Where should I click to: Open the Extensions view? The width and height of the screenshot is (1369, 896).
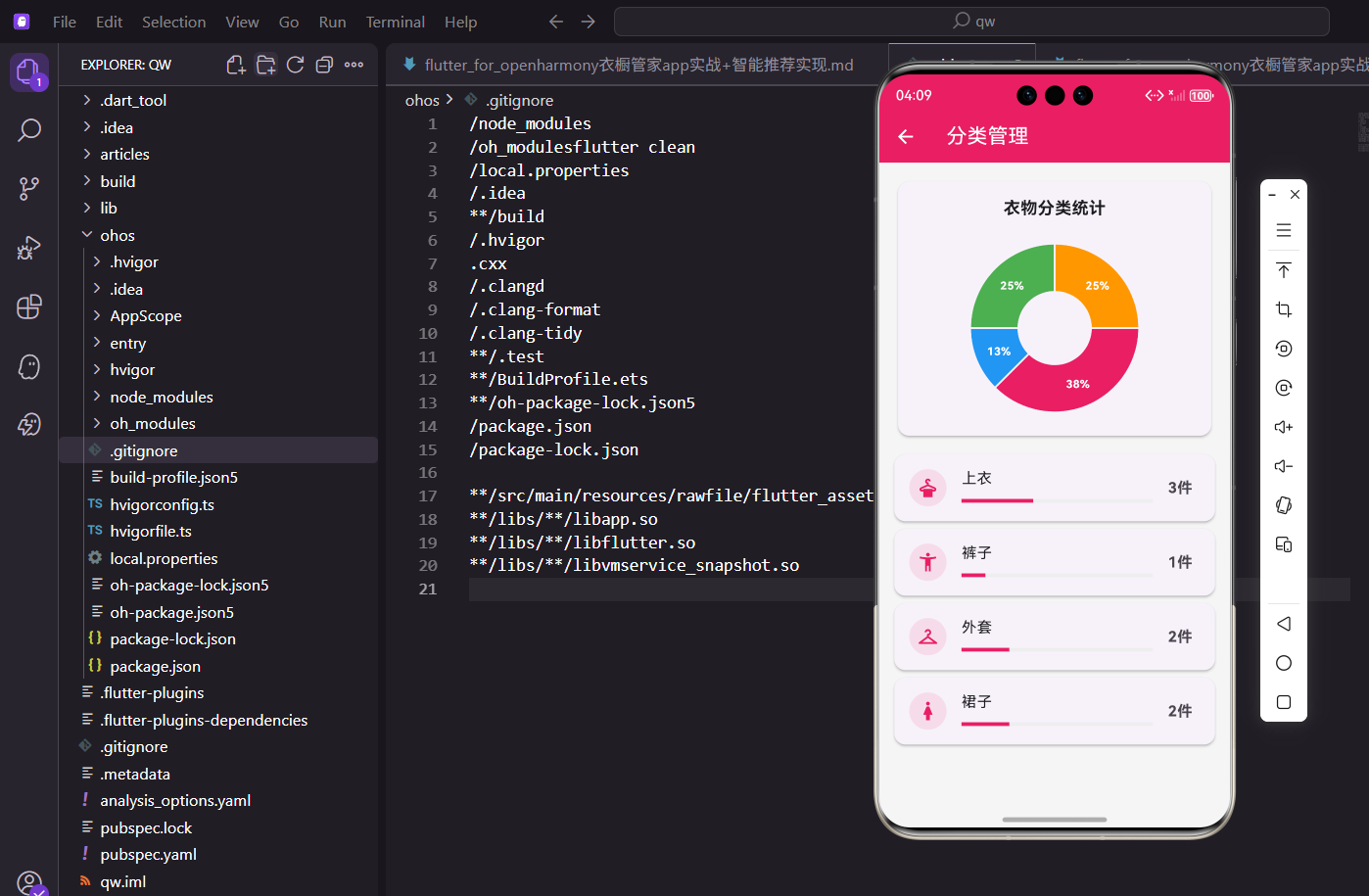(29, 307)
